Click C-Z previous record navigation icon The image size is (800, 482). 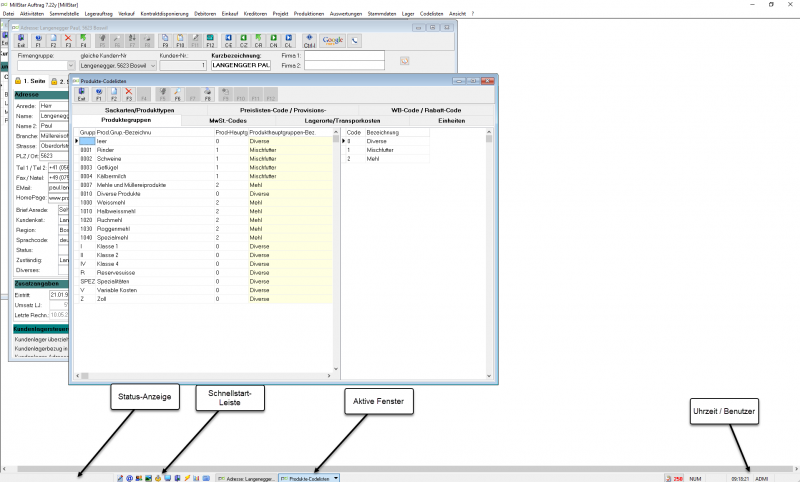click(243, 41)
